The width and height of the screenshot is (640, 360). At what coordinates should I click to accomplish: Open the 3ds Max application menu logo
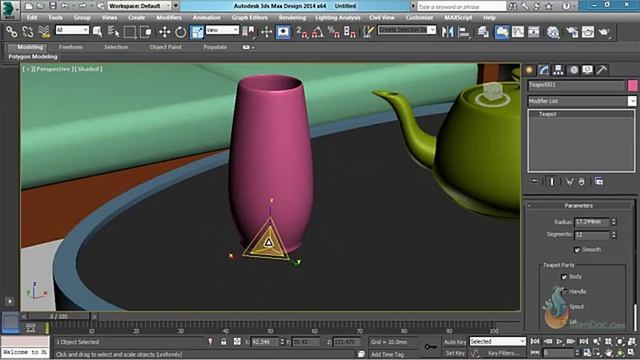point(10,10)
